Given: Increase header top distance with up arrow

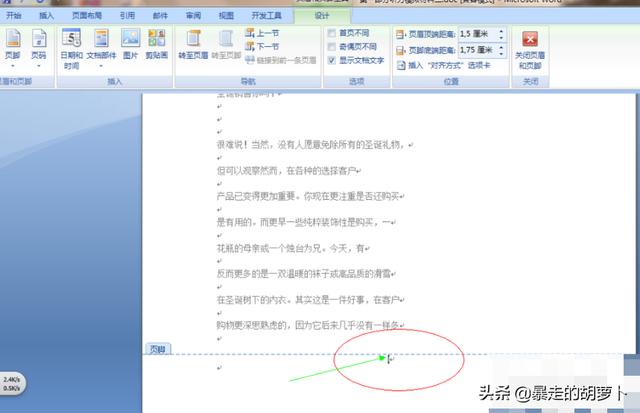Looking at the screenshot, I should click(502, 31).
